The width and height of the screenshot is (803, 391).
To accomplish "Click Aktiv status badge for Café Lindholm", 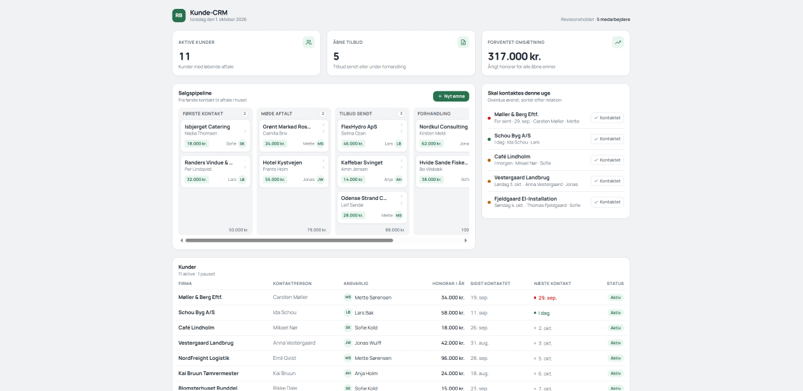I will click(x=616, y=328).
